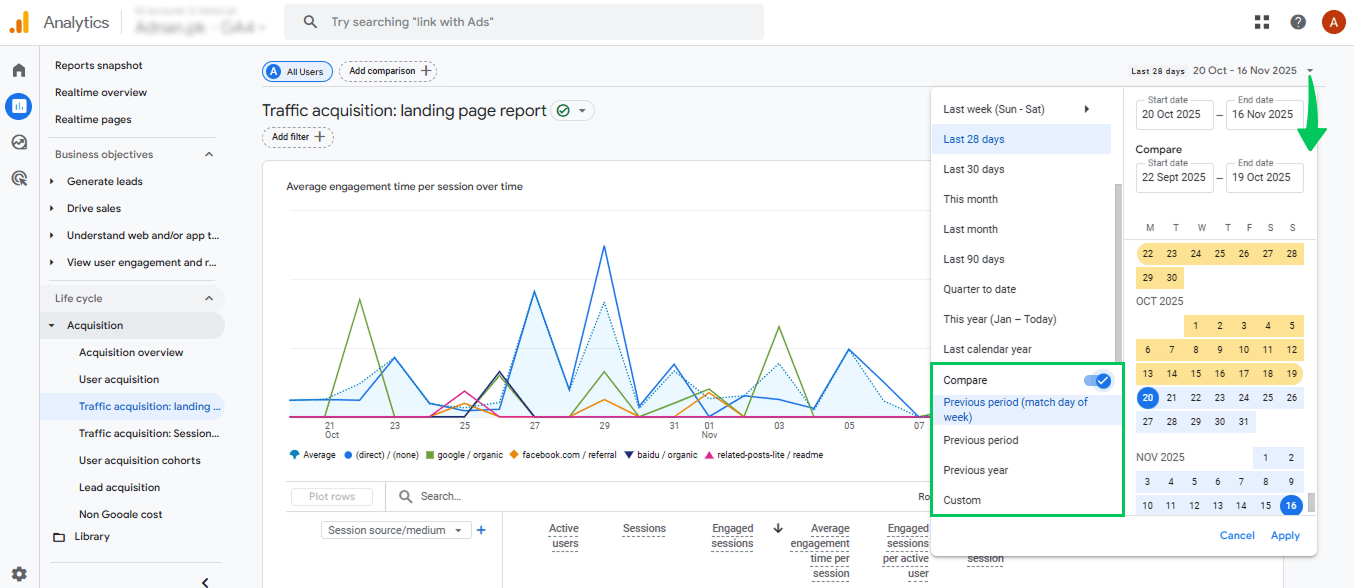The image size is (1354, 588).
Task: Collapse the Life cycle section
Action: pyautogui.click(x=209, y=298)
